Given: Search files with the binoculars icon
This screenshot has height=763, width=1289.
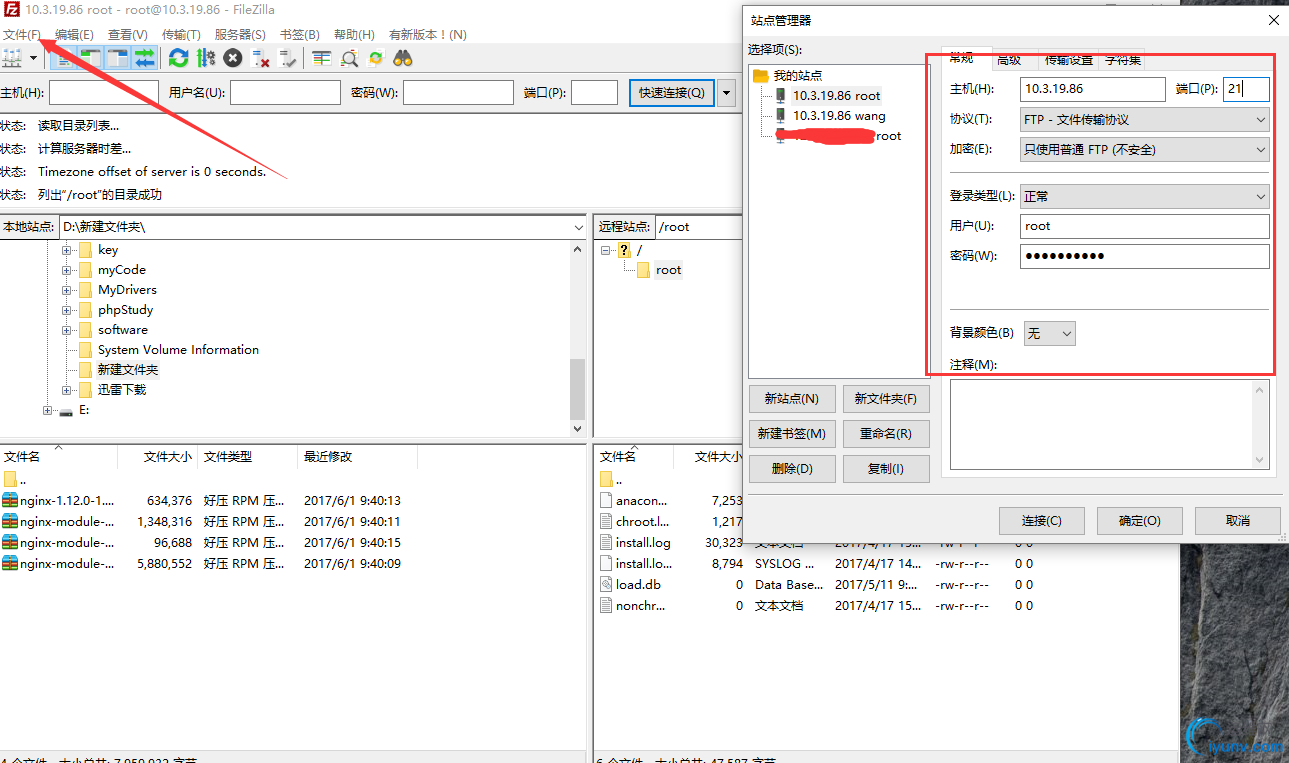Looking at the screenshot, I should [x=403, y=58].
